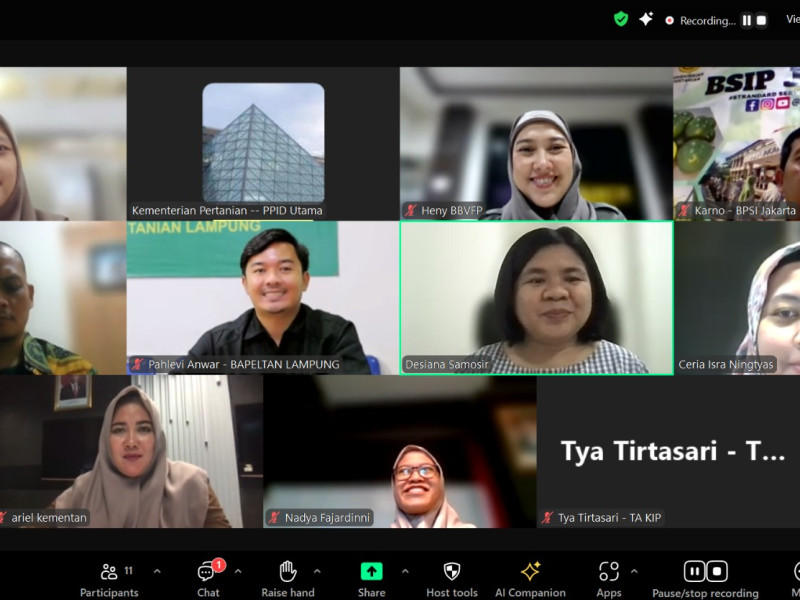
Task: Stop recording in the bottom toolbar
Action: pyautogui.click(x=717, y=571)
